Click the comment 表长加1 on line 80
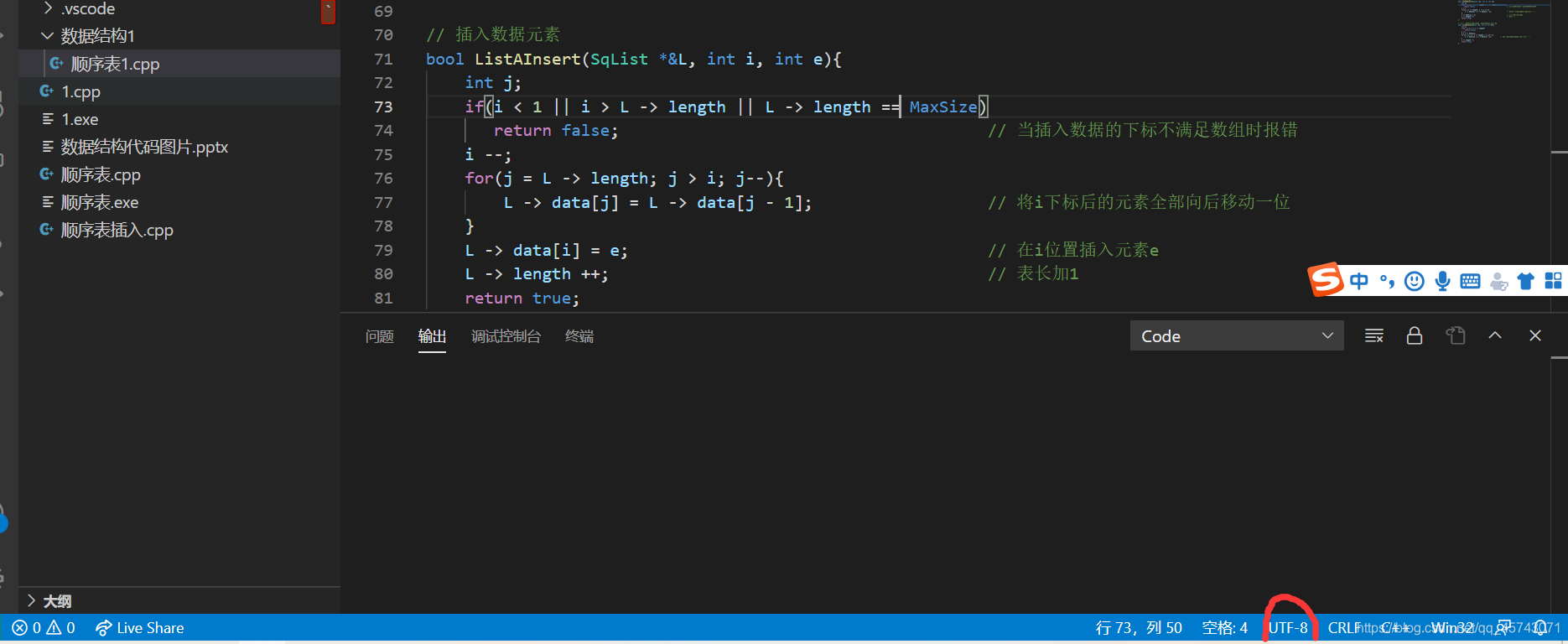The image size is (1568, 644). pyautogui.click(x=1047, y=273)
